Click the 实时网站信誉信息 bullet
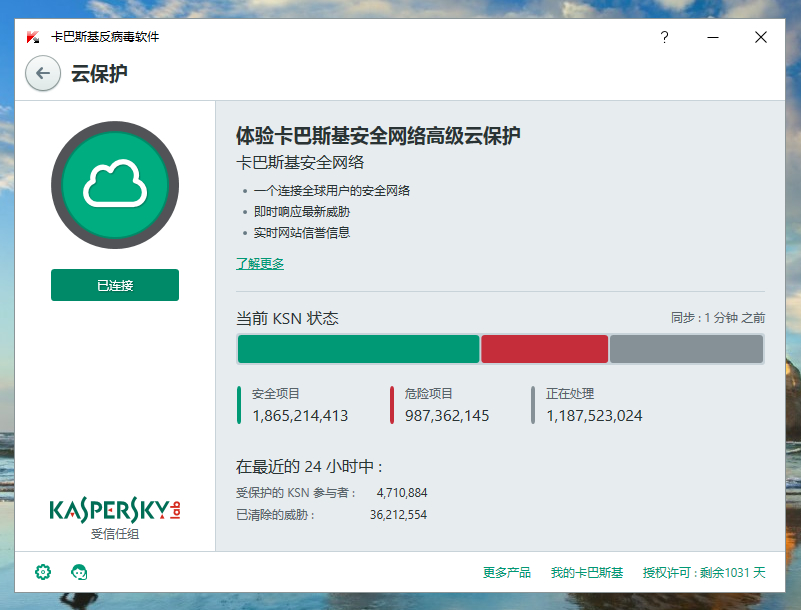The image size is (801, 610). [302, 233]
